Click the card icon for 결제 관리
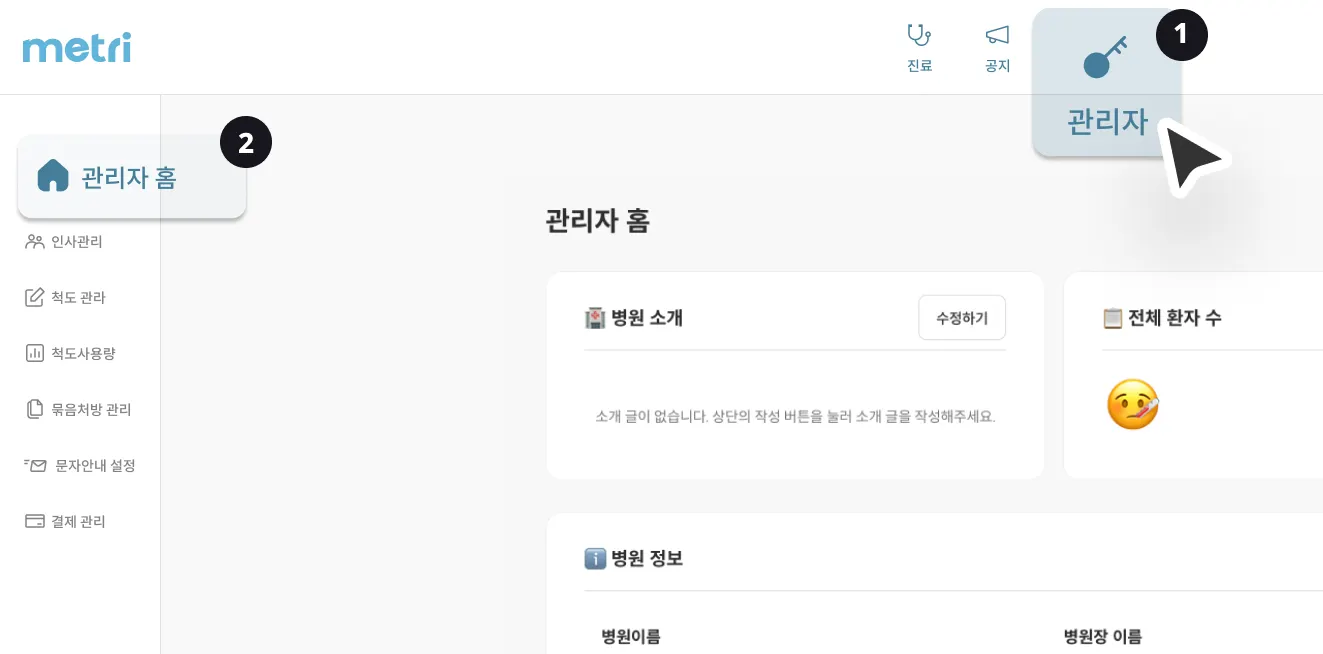The image size is (1323, 654). point(35,521)
